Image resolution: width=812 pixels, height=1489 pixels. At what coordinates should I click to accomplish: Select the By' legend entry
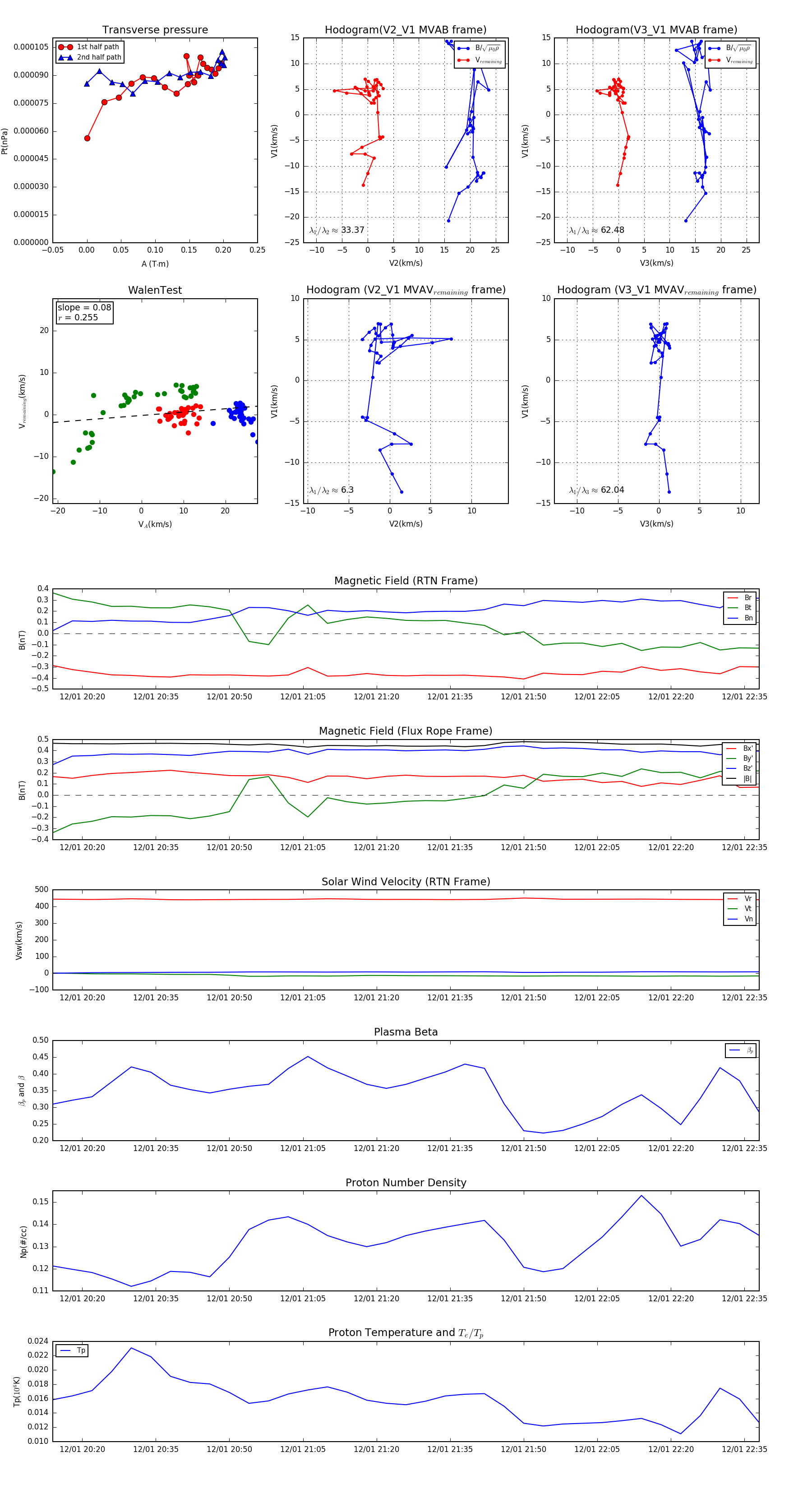(740, 758)
